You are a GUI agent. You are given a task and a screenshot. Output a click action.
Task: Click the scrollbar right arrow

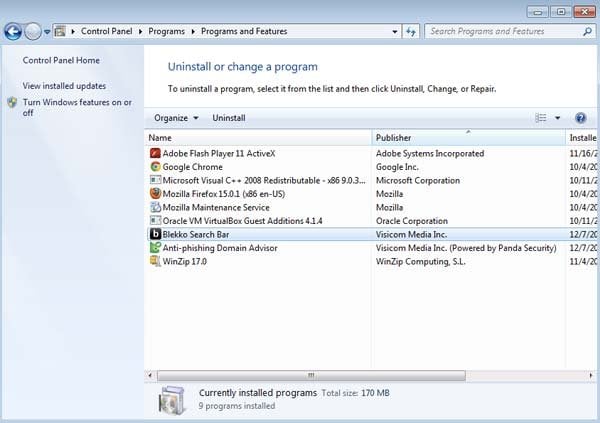pyautogui.click(x=591, y=376)
